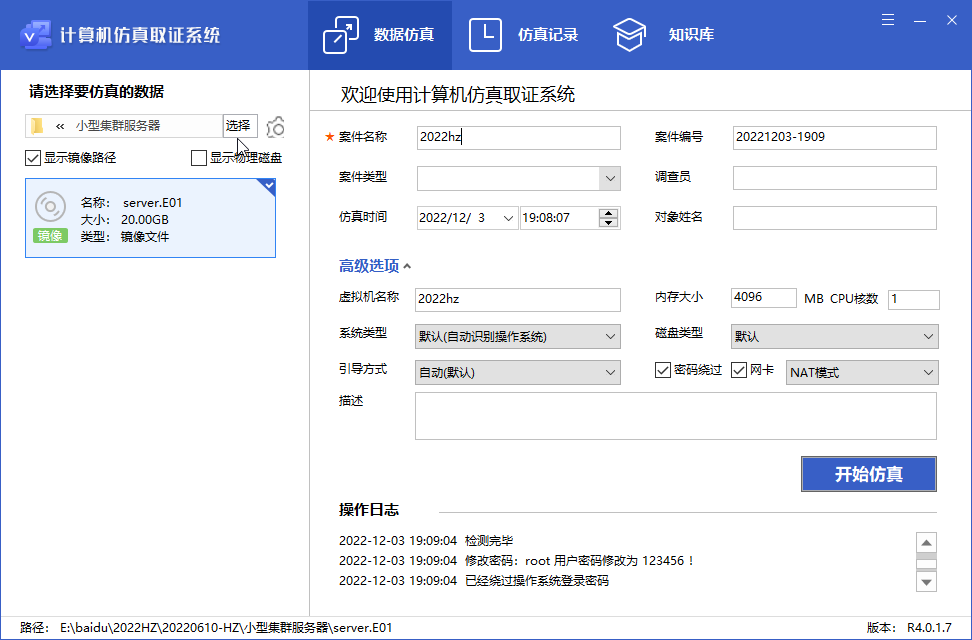
Task: Uncheck the 密码绕过 checkbox
Action: pos(663,370)
